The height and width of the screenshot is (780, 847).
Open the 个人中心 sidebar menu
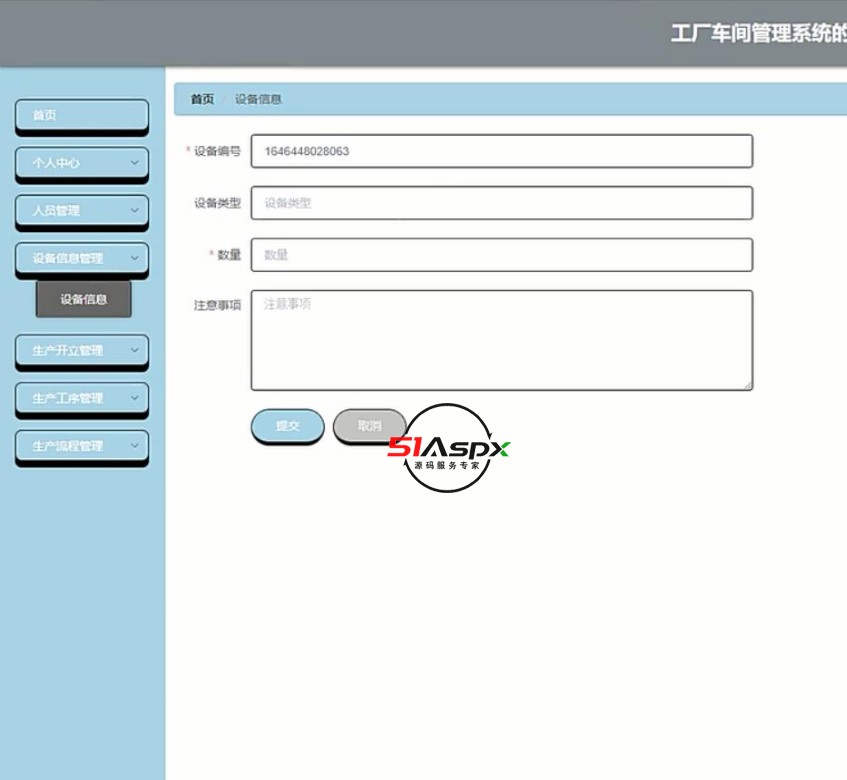(70, 163)
